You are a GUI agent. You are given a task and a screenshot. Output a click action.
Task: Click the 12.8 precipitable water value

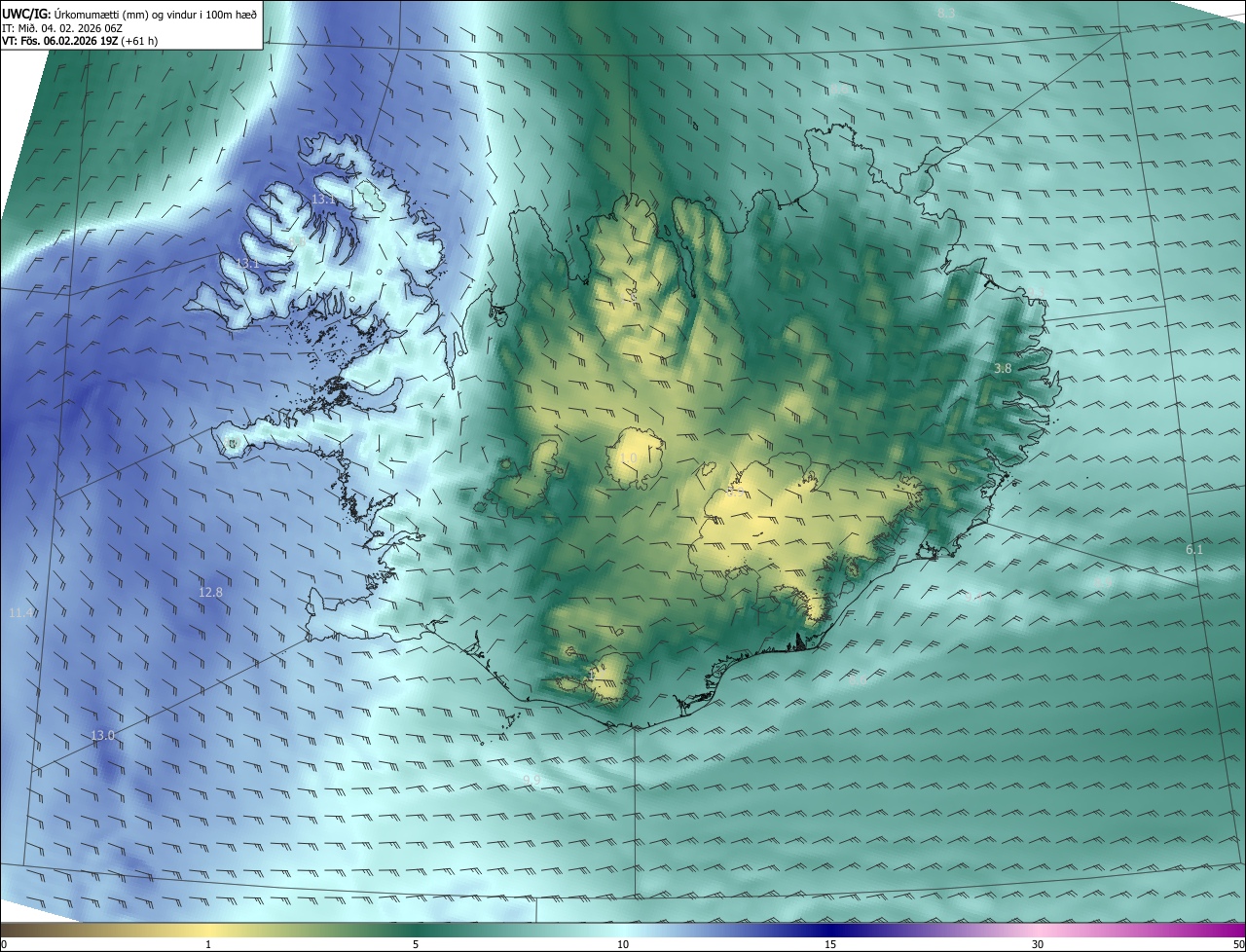pos(210,592)
